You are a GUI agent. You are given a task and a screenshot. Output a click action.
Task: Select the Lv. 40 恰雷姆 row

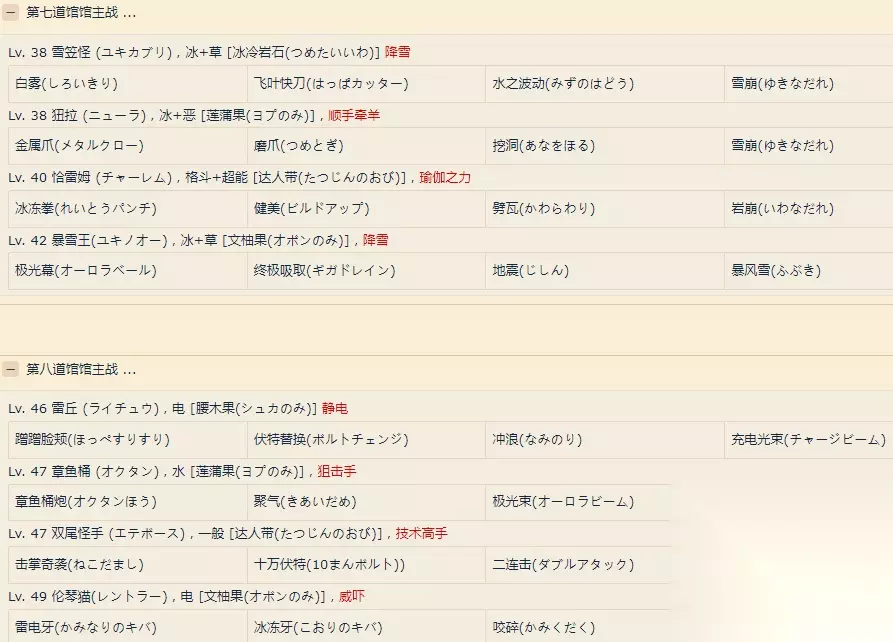(x=240, y=177)
